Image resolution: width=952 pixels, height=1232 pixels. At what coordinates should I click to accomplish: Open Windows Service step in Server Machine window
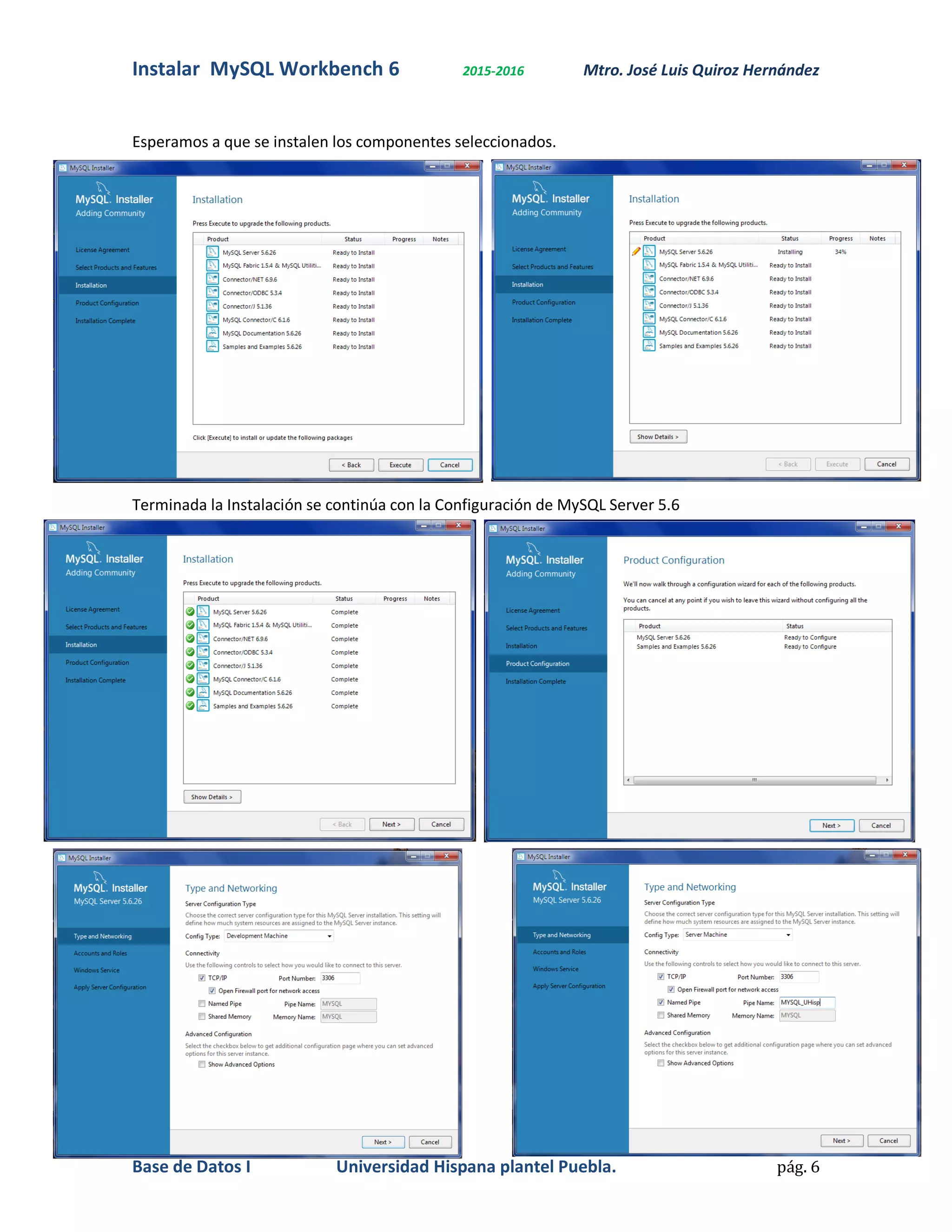point(555,970)
